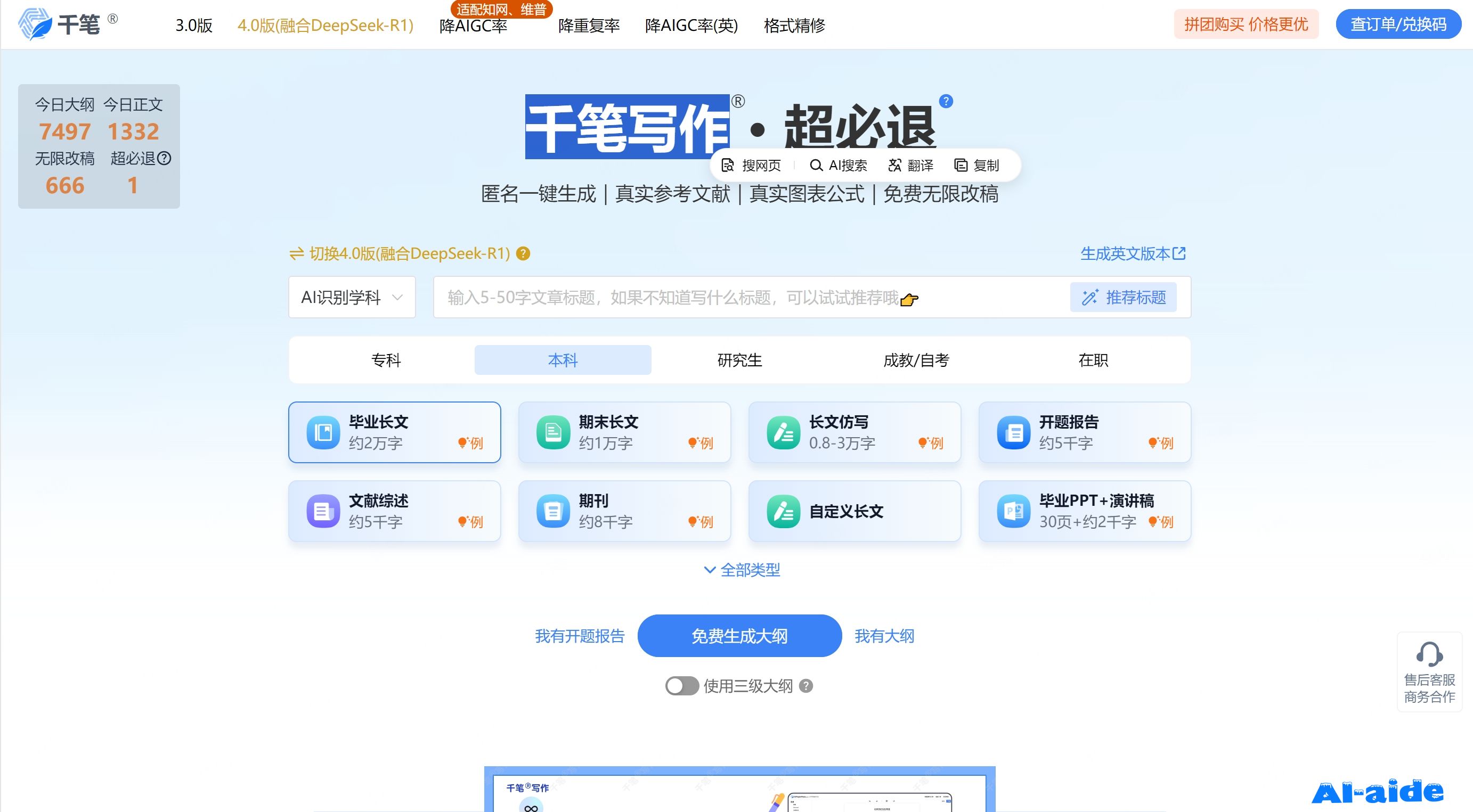Click the 复制 copy icon
Image resolution: width=1473 pixels, height=812 pixels.
pos(961,165)
